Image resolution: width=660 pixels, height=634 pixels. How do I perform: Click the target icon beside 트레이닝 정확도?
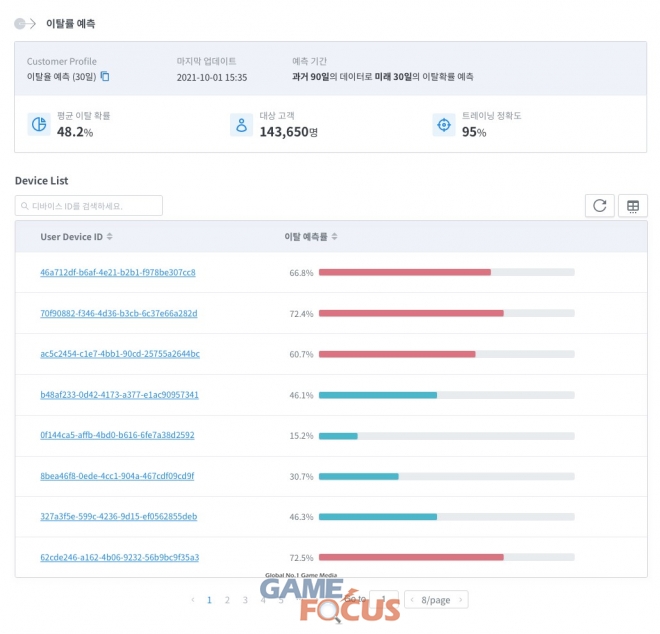(443, 124)
